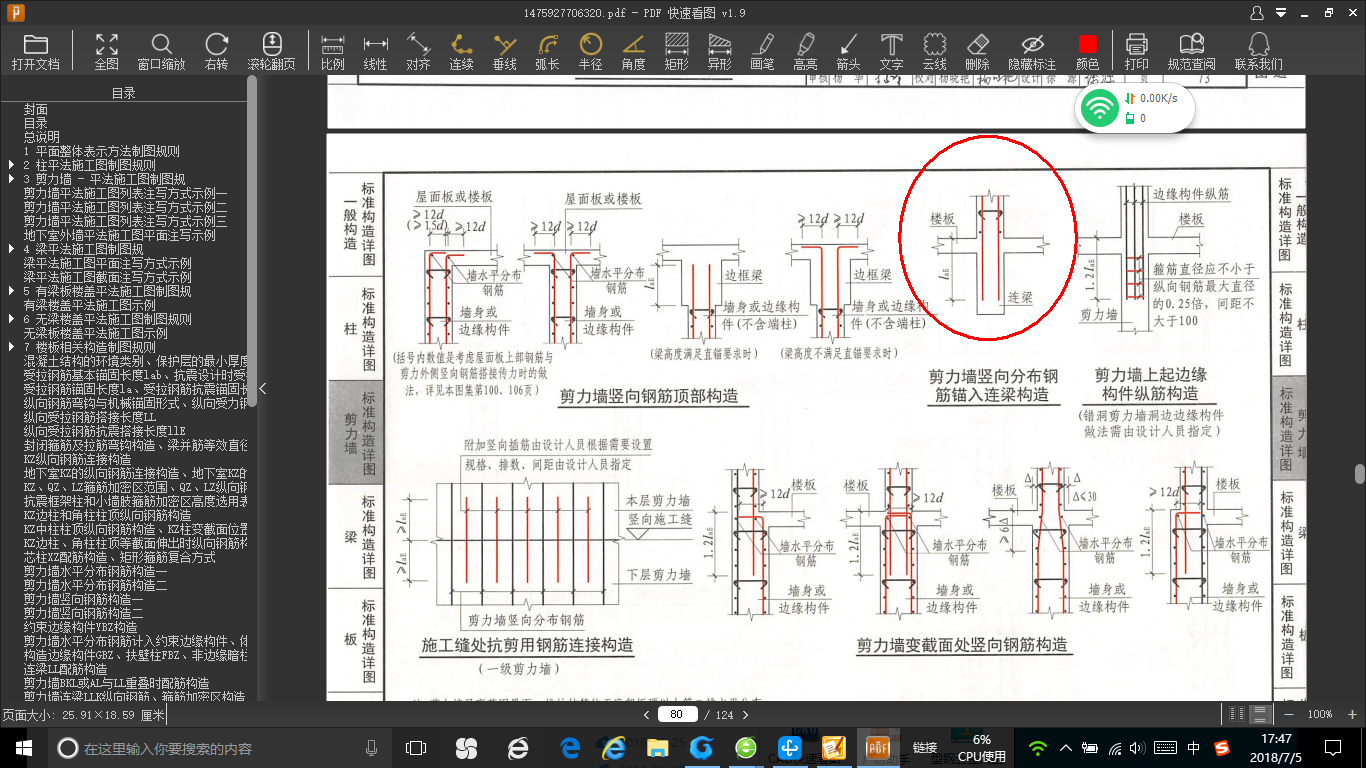Select the 异形 irregular area tool
Image resolution: width=1366 pixels, height=768 pixels.
tap(720, 52)
